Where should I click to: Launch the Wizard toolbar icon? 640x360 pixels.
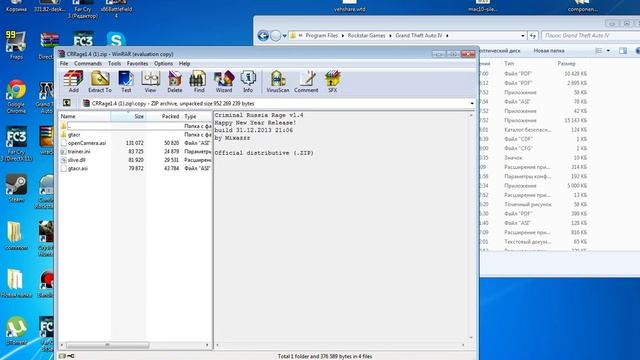click(x=224, y=81)
